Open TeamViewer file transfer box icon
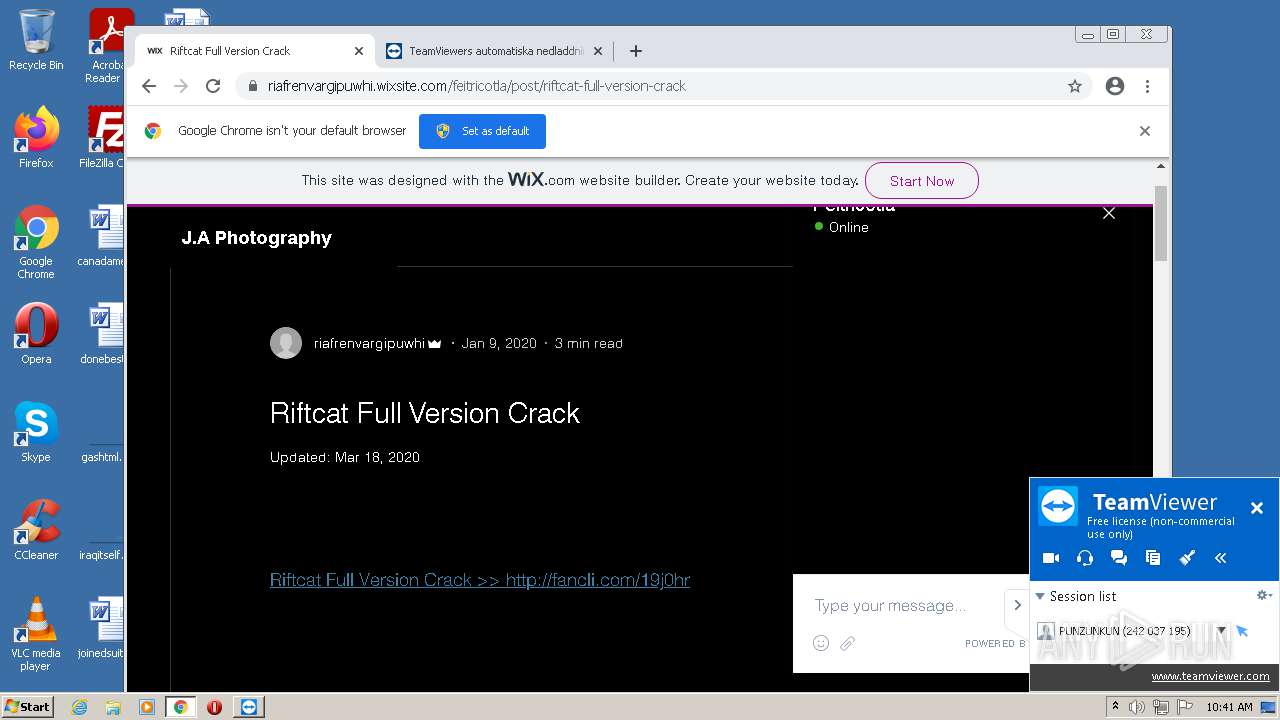Viewport: 1280px width, 720px height. pos(1153,558)
